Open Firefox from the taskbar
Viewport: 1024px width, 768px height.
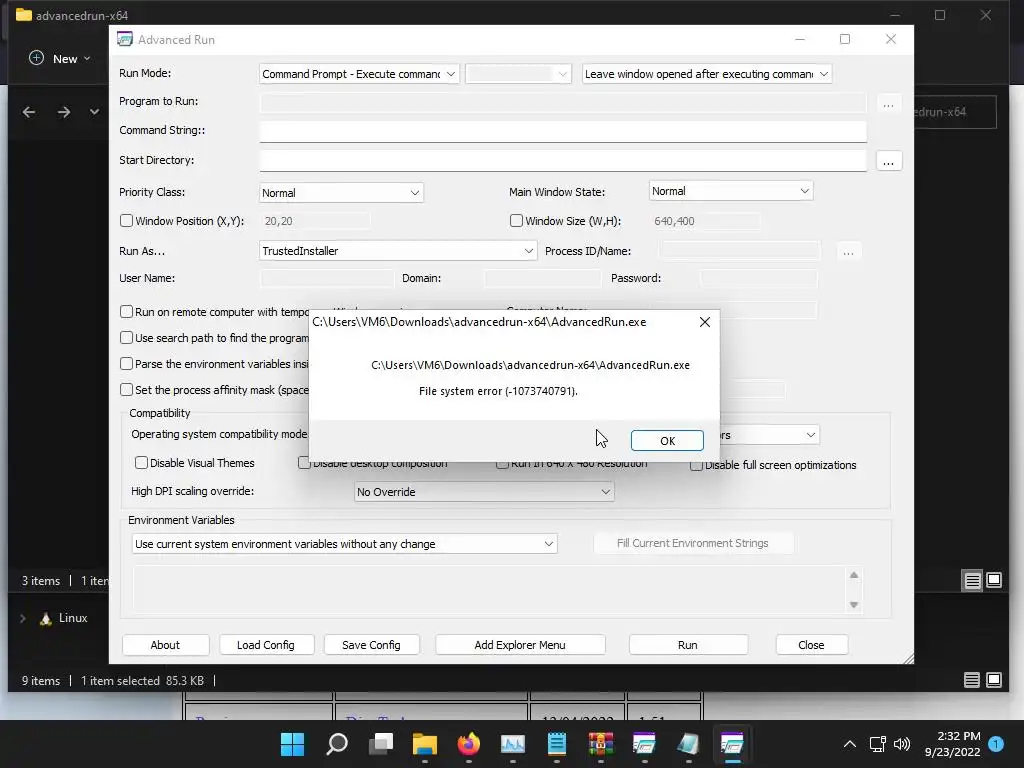pyautogui.click(x=468, y=744)
